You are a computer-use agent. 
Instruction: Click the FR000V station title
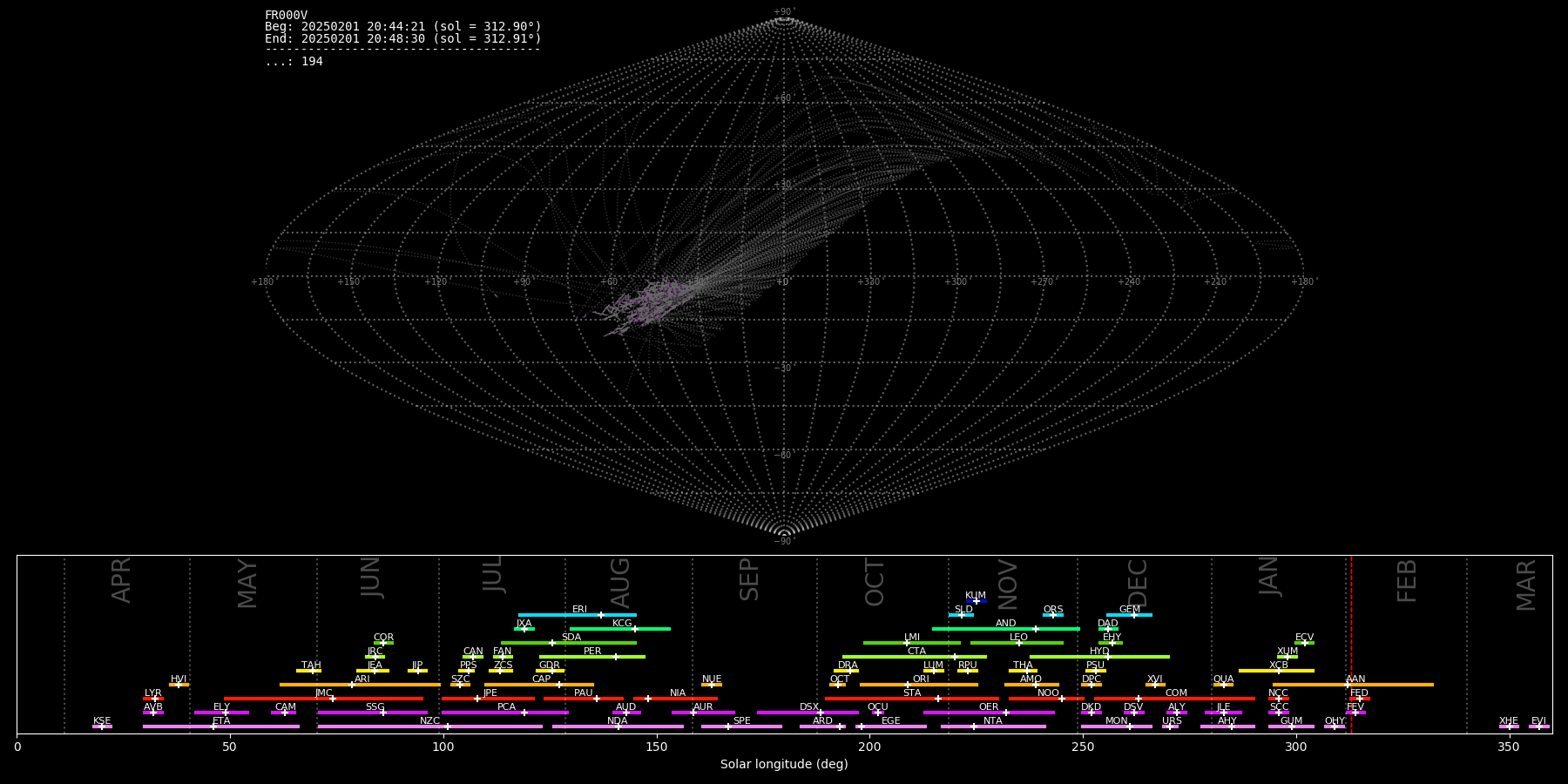(x=287, y=15)
